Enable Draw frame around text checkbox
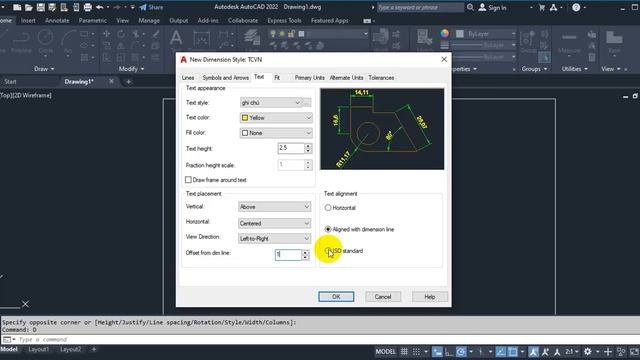 [188, 180]
